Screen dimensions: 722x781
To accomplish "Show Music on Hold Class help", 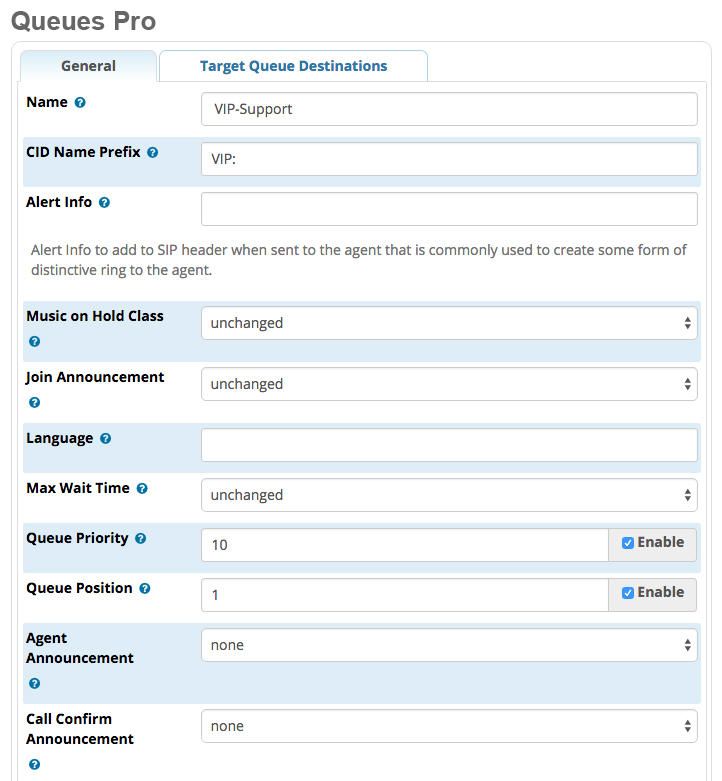I will point(34,342).
